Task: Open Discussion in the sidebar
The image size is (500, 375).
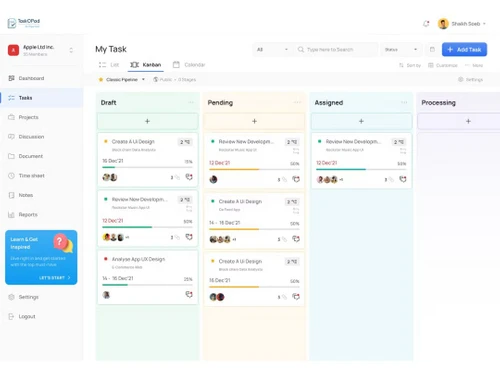Action: [x=41, y=137]
